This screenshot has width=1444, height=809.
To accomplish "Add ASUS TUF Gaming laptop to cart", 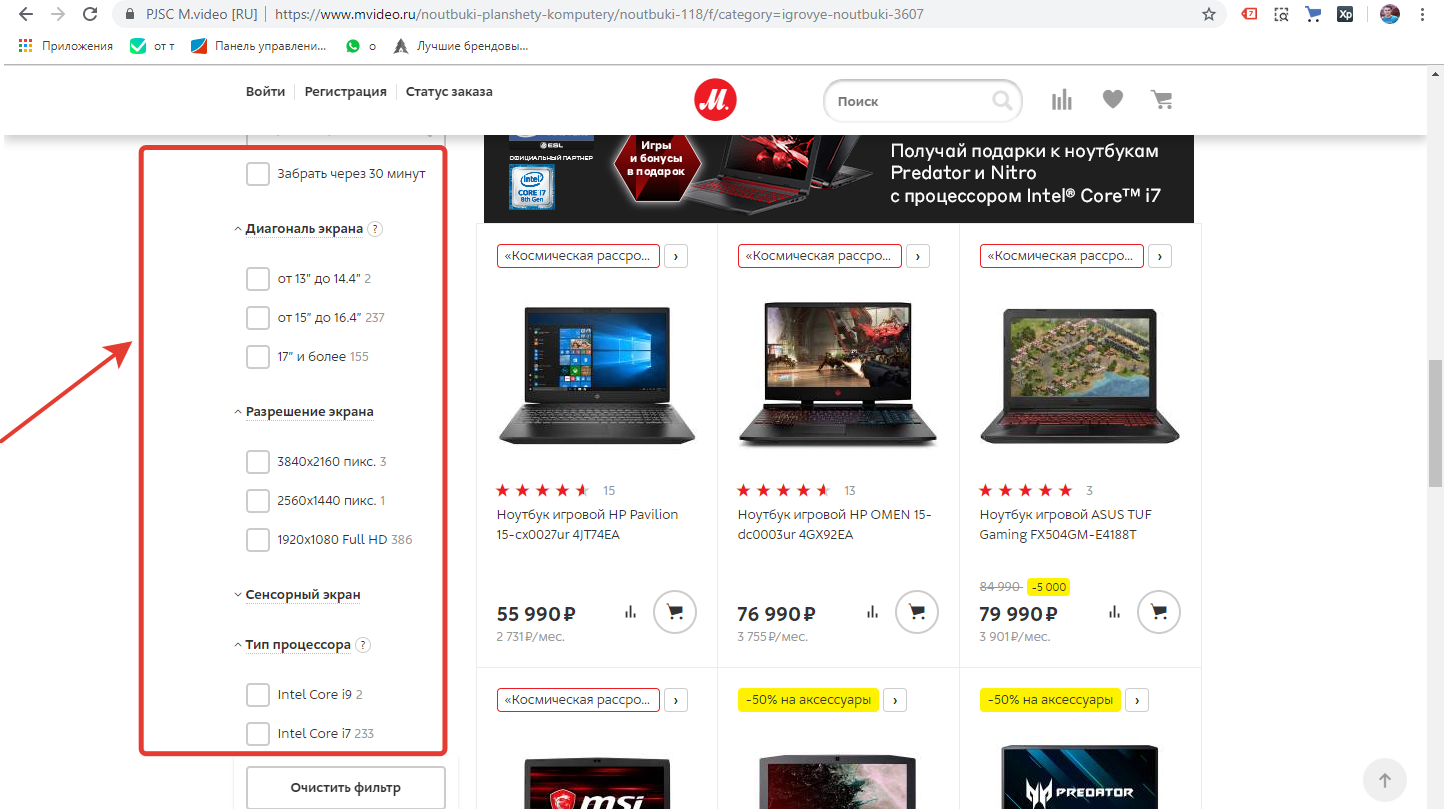I will 1159,612.
